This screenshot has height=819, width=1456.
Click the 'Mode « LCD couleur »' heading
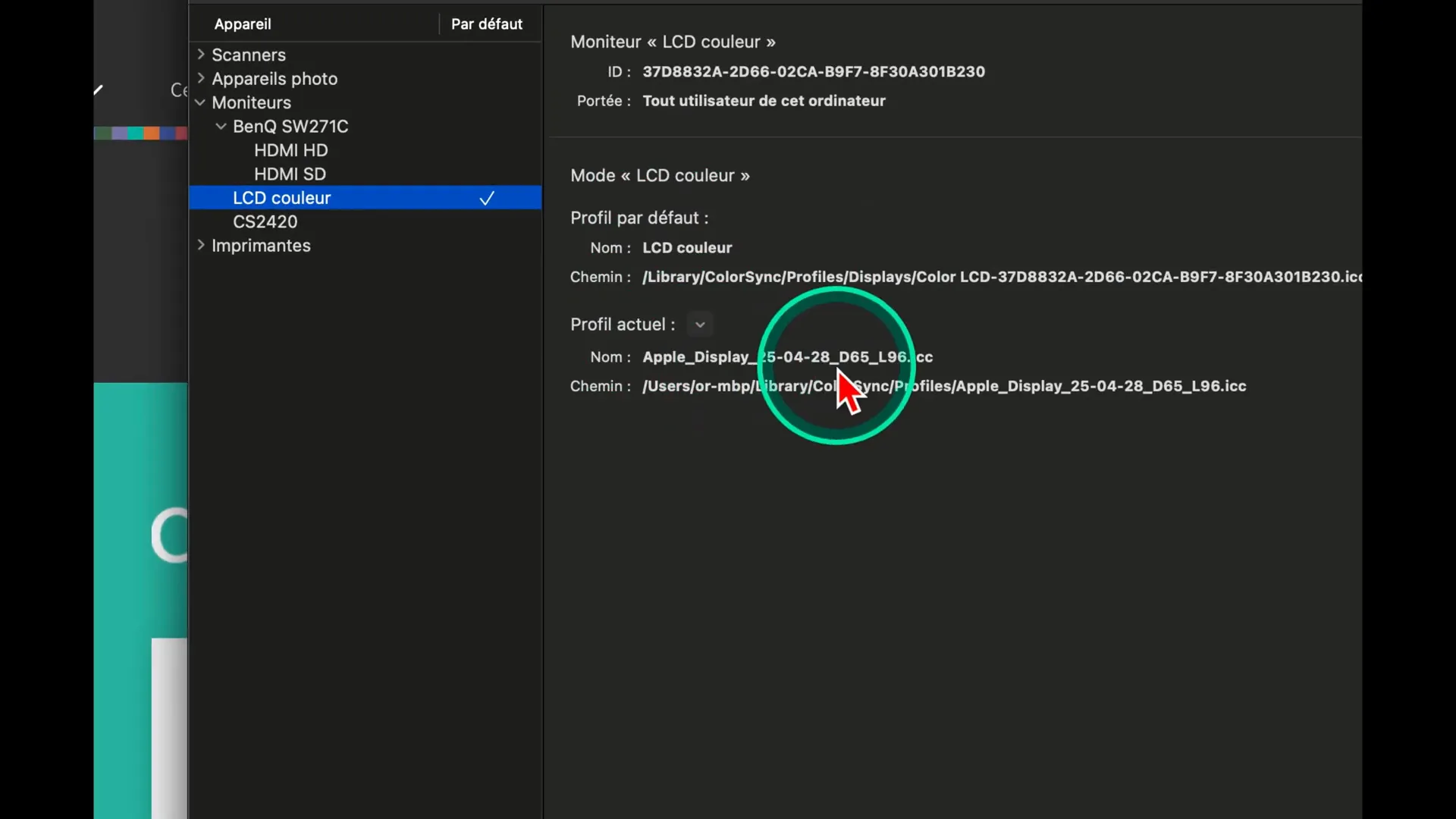(x=660, y=175)
